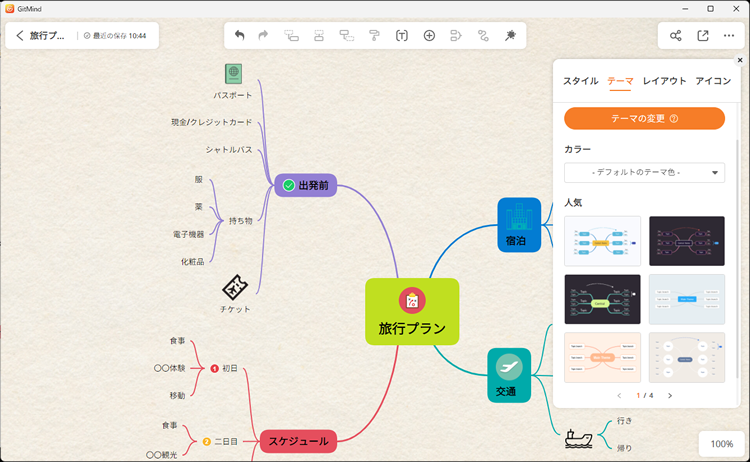Go back using the left chevron
Viewport: 750px width, 462px height.
[20, 35]
